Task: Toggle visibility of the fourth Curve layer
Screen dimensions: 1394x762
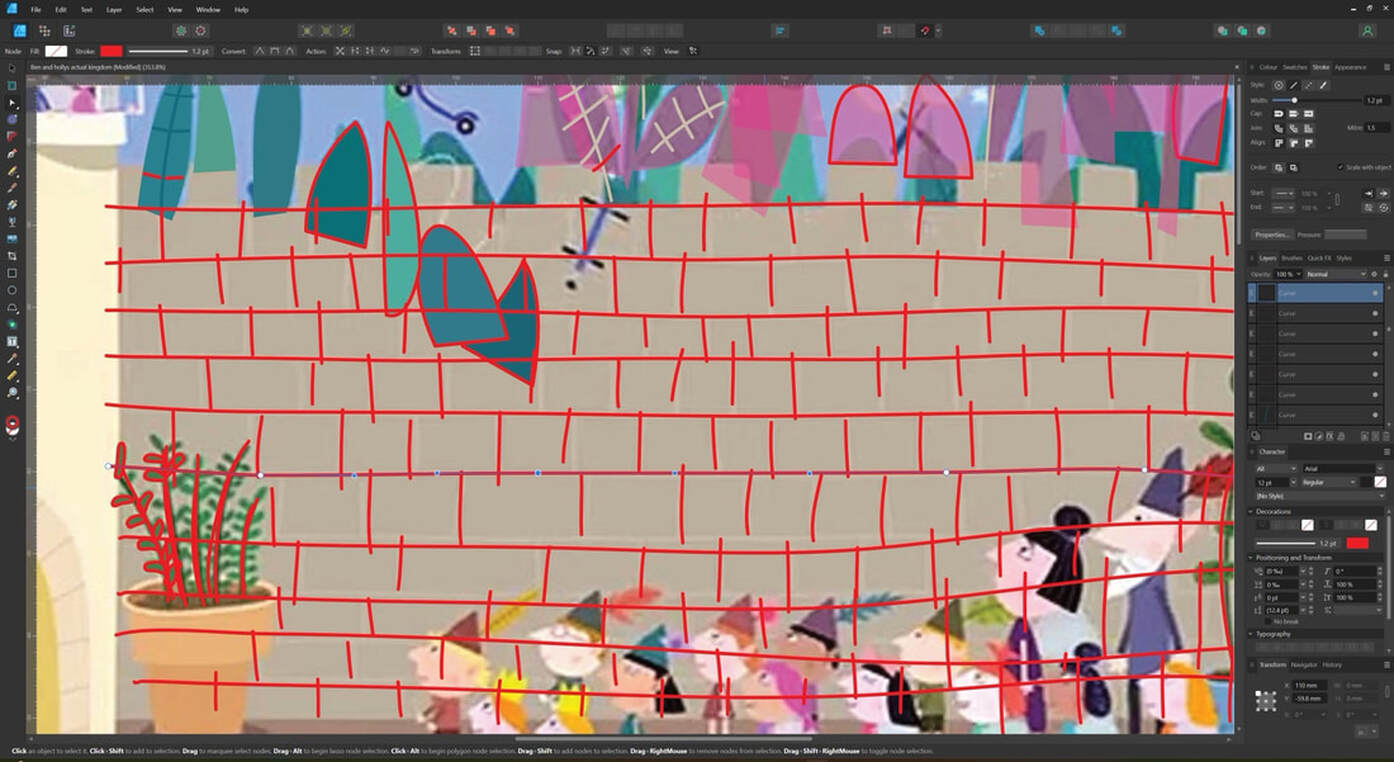Action: 1375,354
